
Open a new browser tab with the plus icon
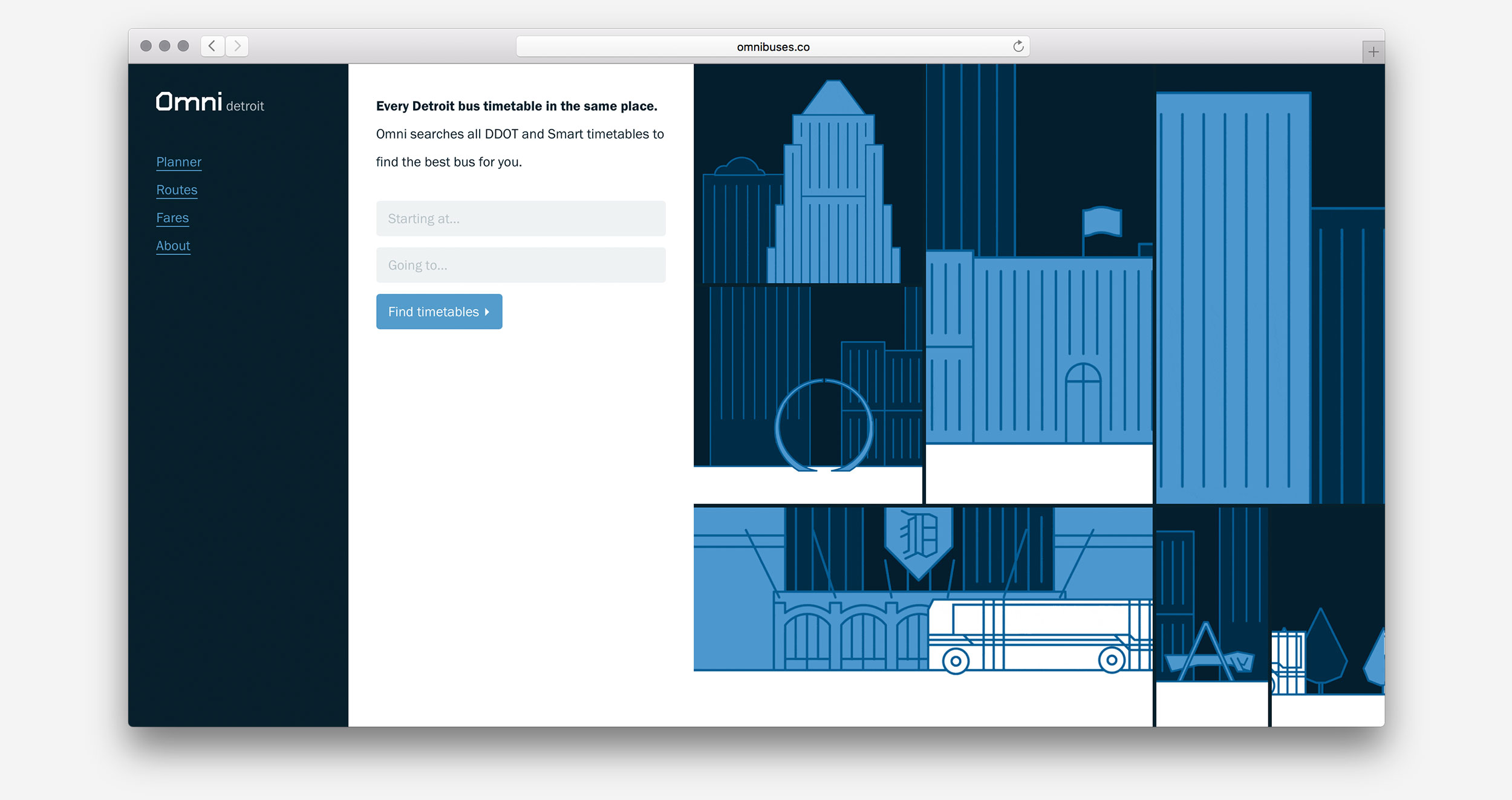click(1373, 52)
